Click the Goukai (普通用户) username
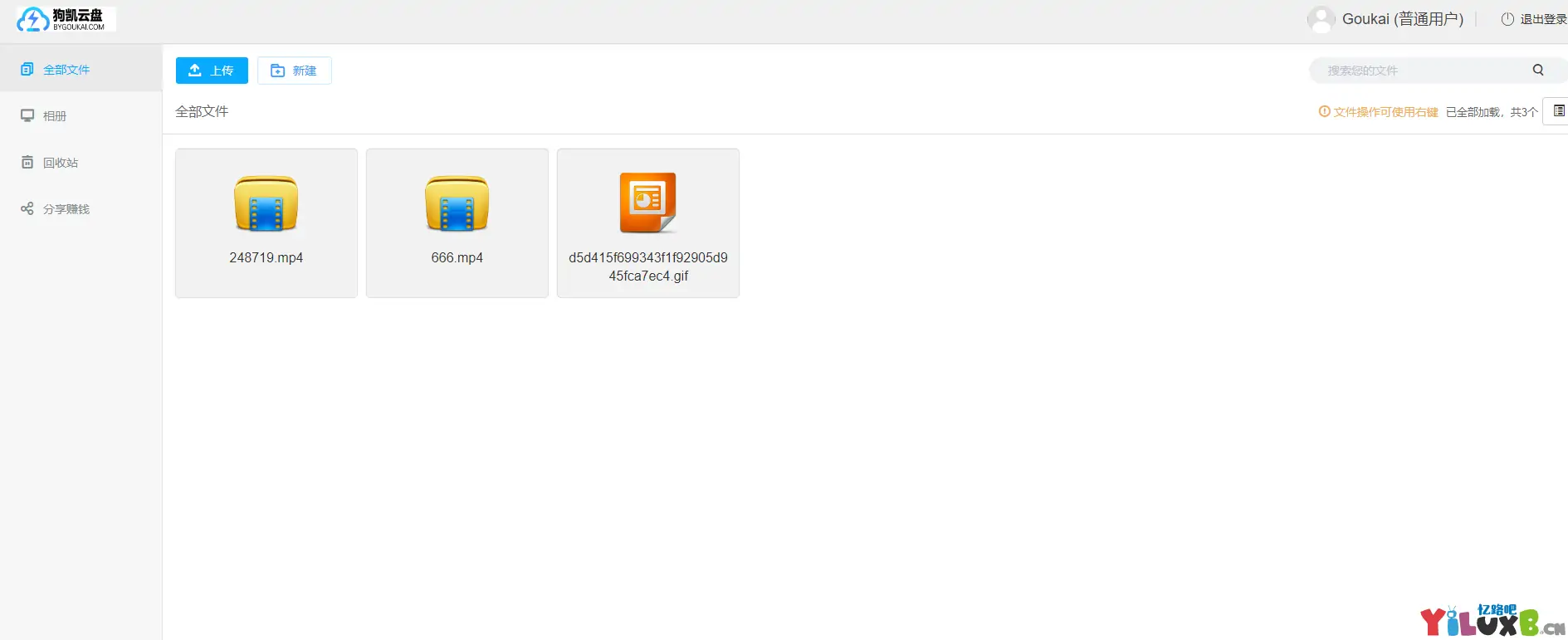 (x=1403, y=19)
